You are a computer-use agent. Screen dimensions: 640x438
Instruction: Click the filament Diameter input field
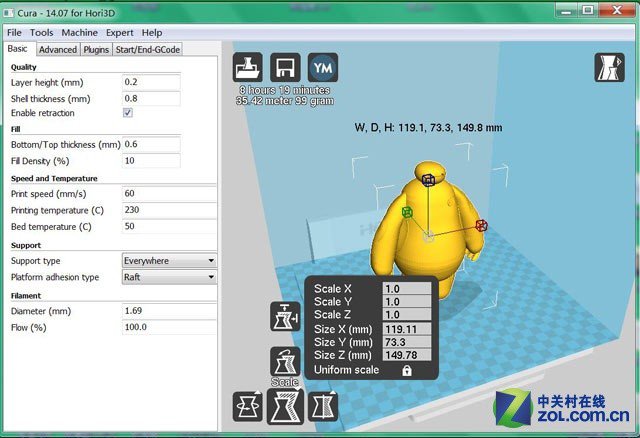169,311
